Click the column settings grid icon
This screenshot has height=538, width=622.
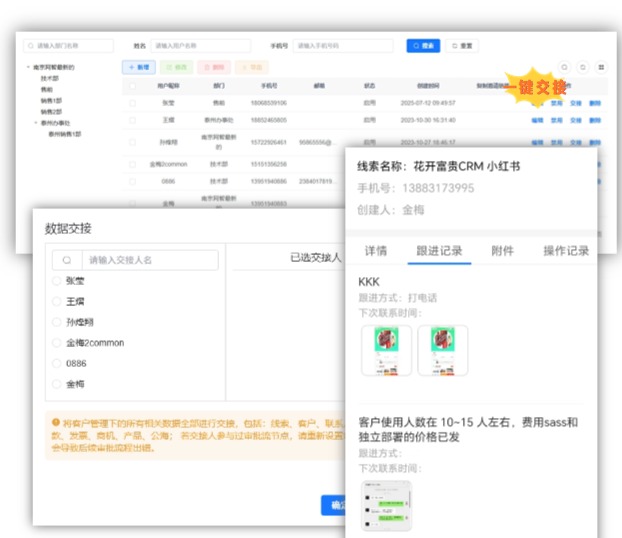[x=601, y=67]
